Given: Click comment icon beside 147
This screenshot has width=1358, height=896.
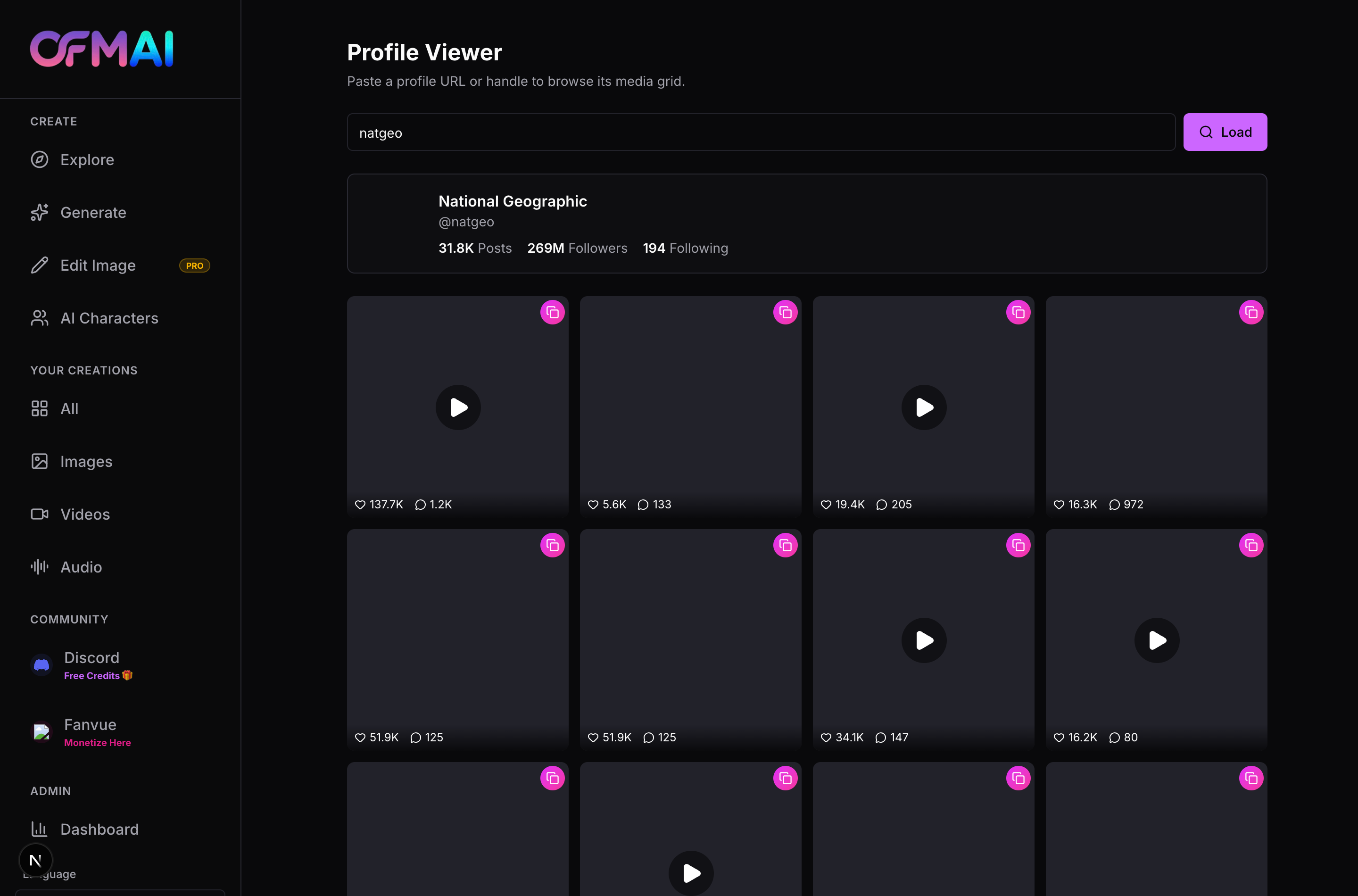Looking at the screenshot, I should coord(880,738).
